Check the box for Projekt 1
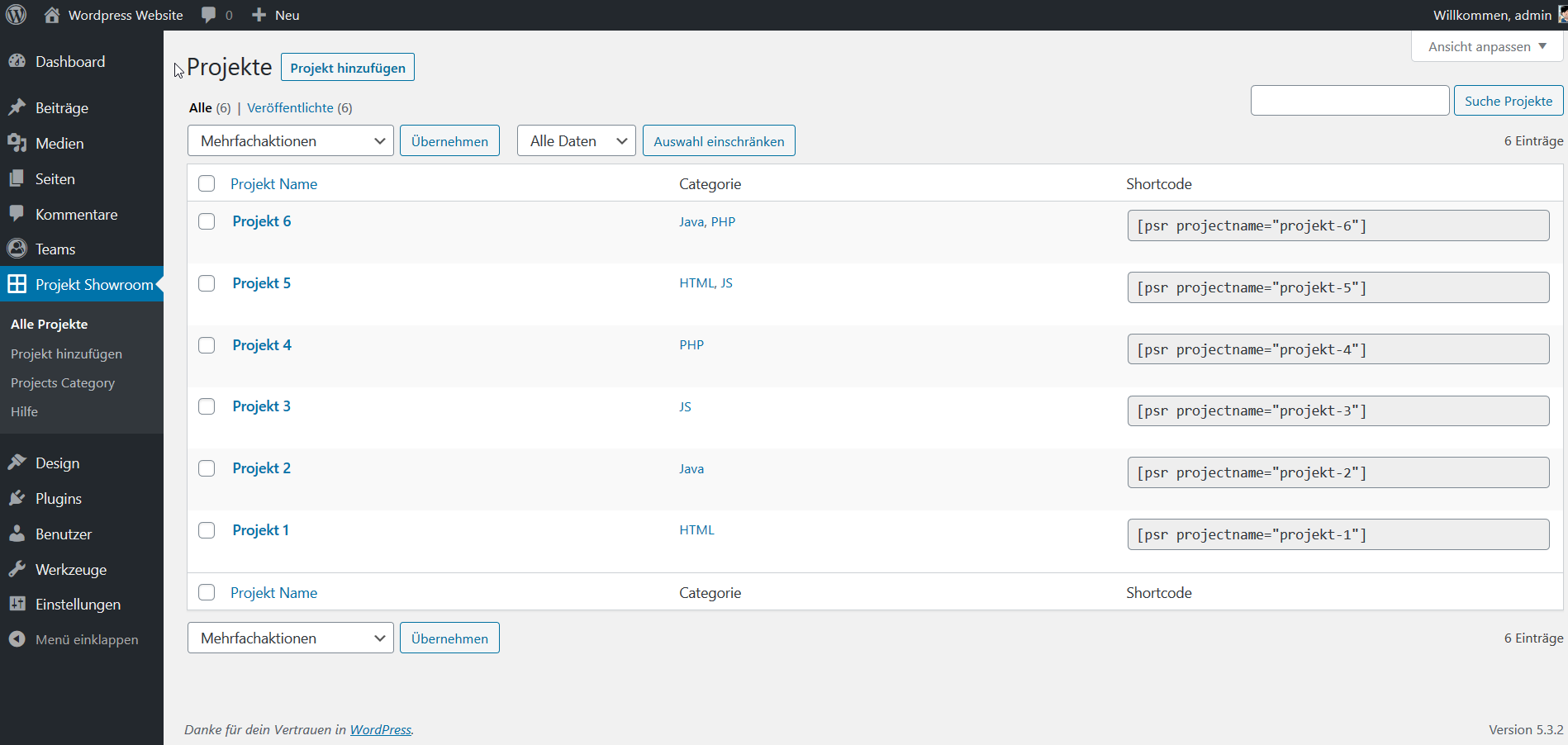Image resolution: width=1568 pixels, height=745 pixels. 207,530
